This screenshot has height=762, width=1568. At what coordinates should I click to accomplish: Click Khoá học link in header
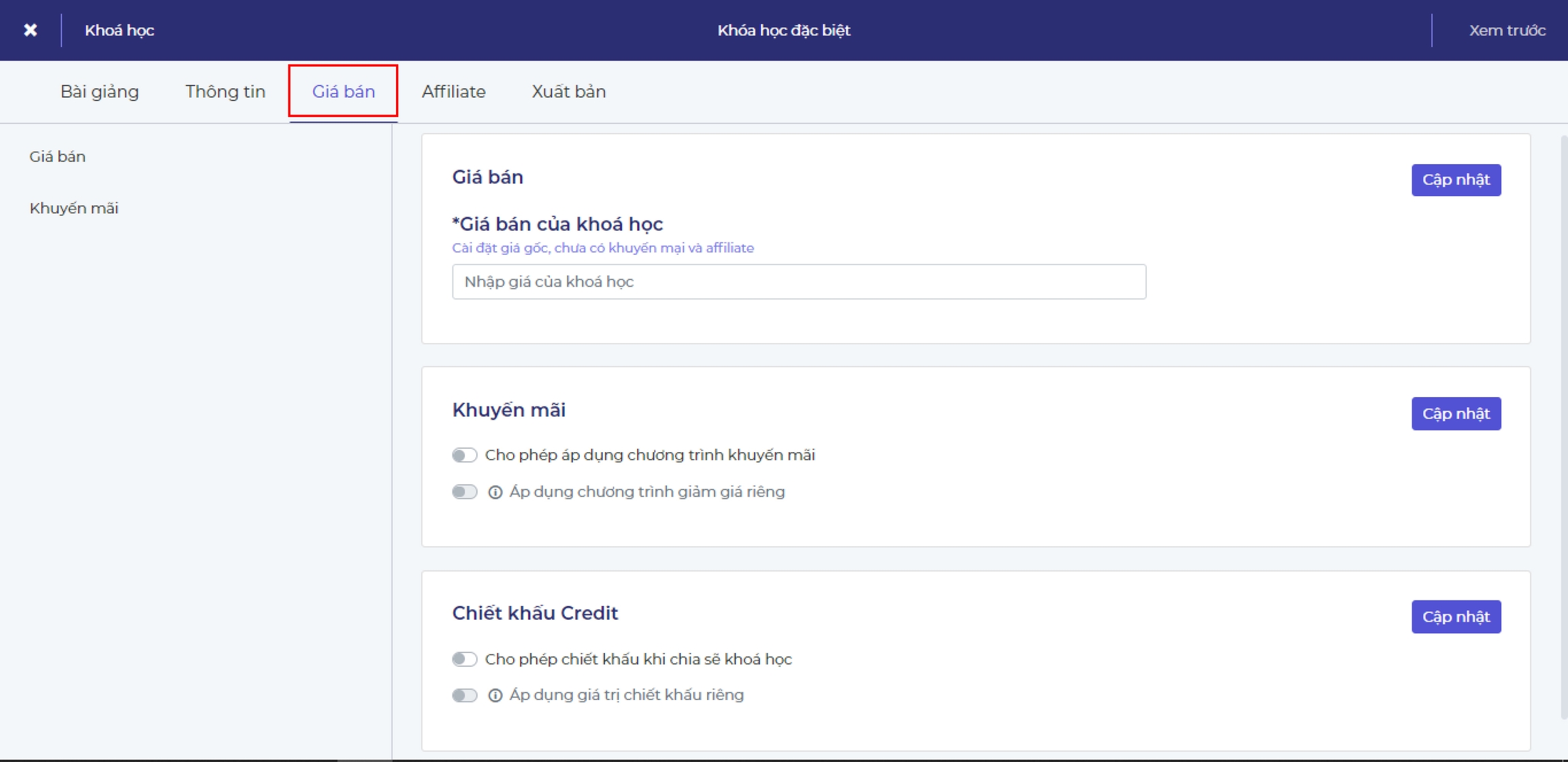119,30
